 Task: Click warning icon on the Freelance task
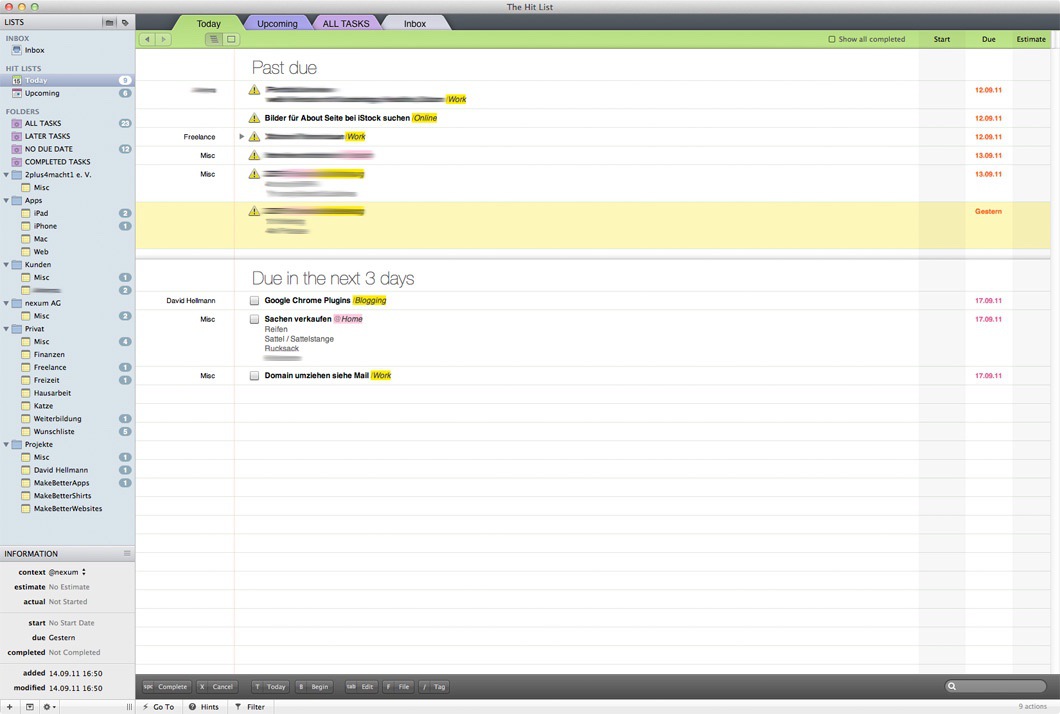254,137
